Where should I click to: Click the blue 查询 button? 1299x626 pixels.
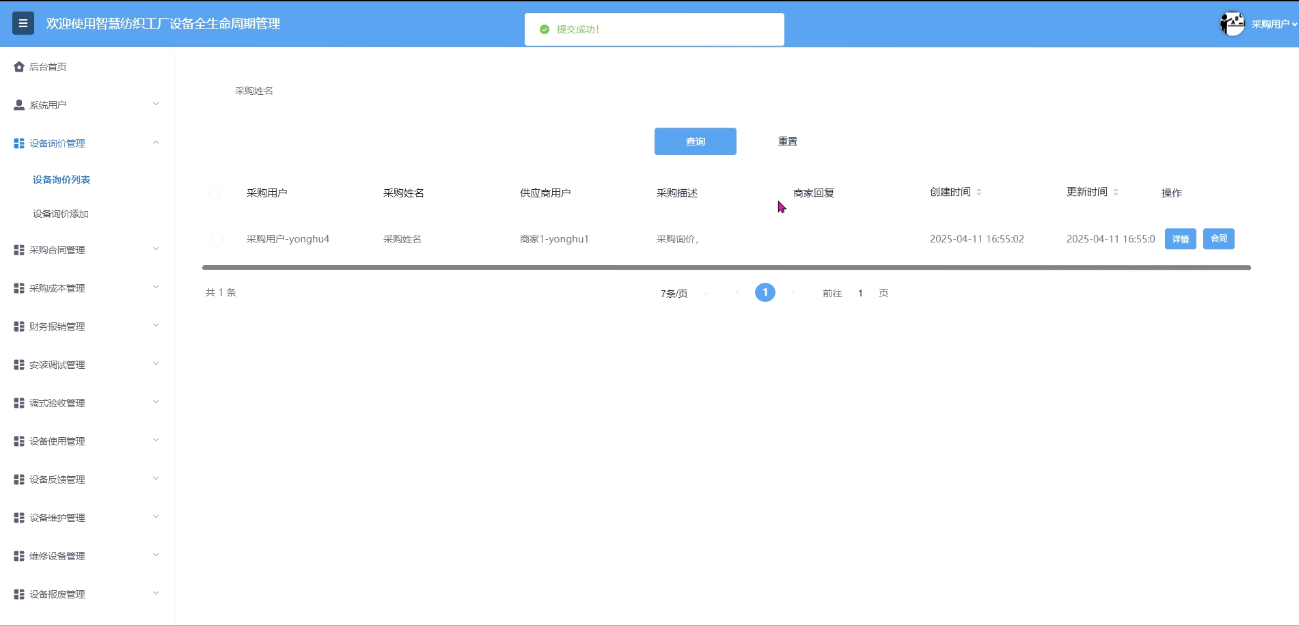[x=695, y=142]
